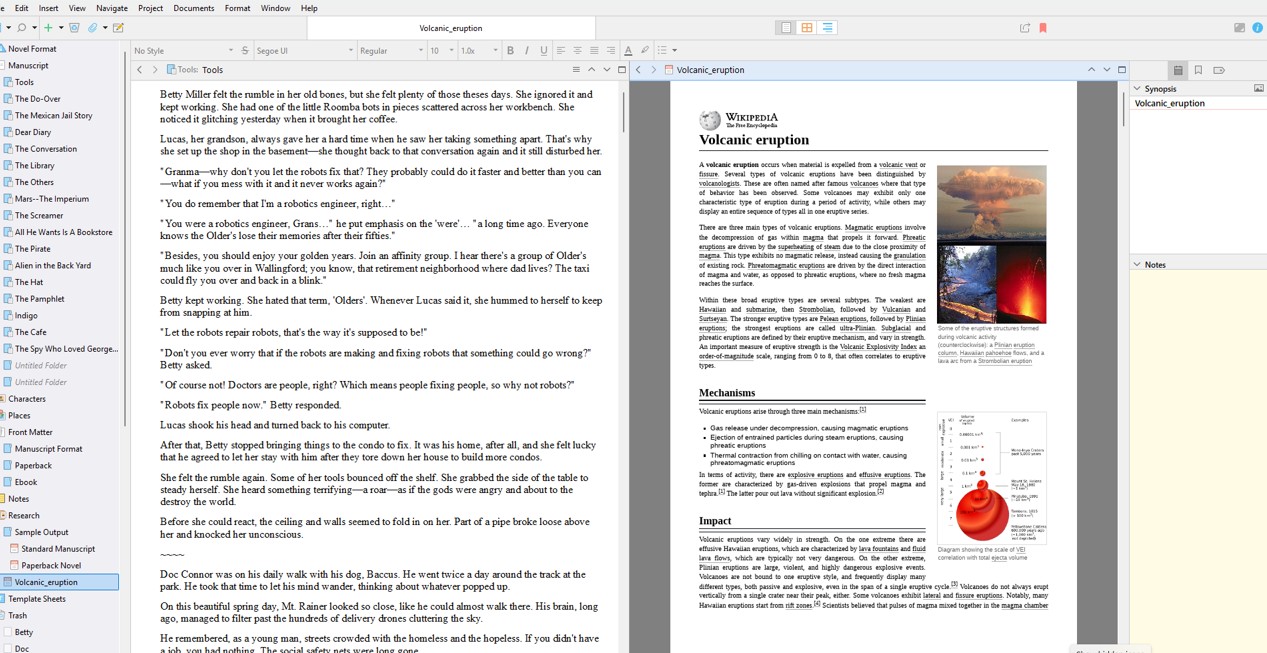Open the Compile export icon

tap(1024, 28)
